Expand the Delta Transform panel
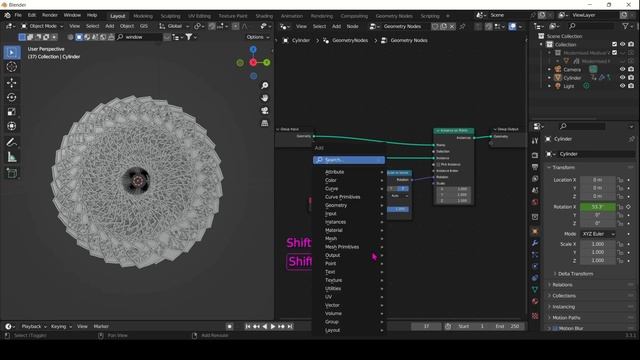 point(575,274)
